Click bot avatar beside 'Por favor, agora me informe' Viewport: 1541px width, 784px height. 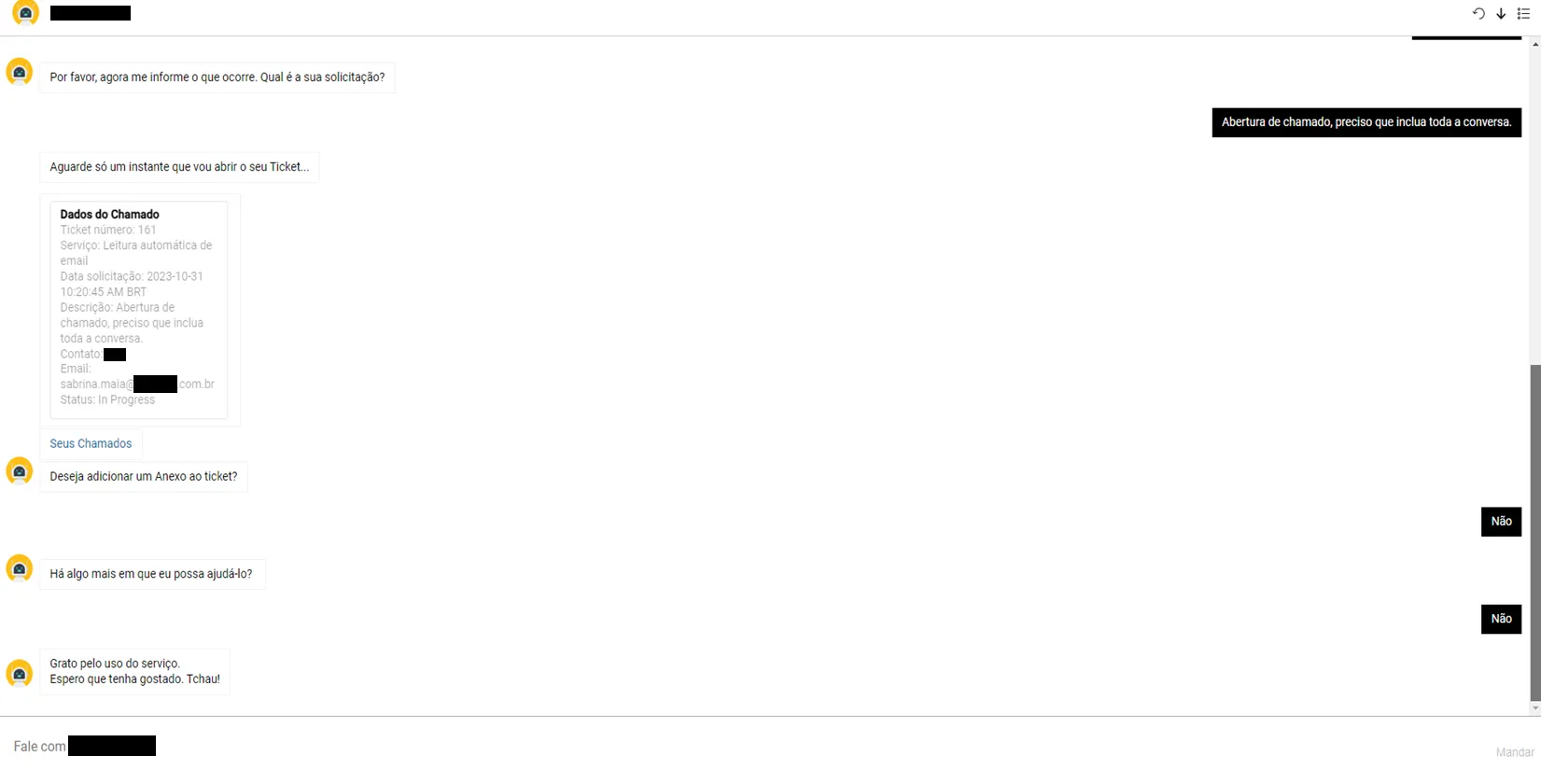20,72
